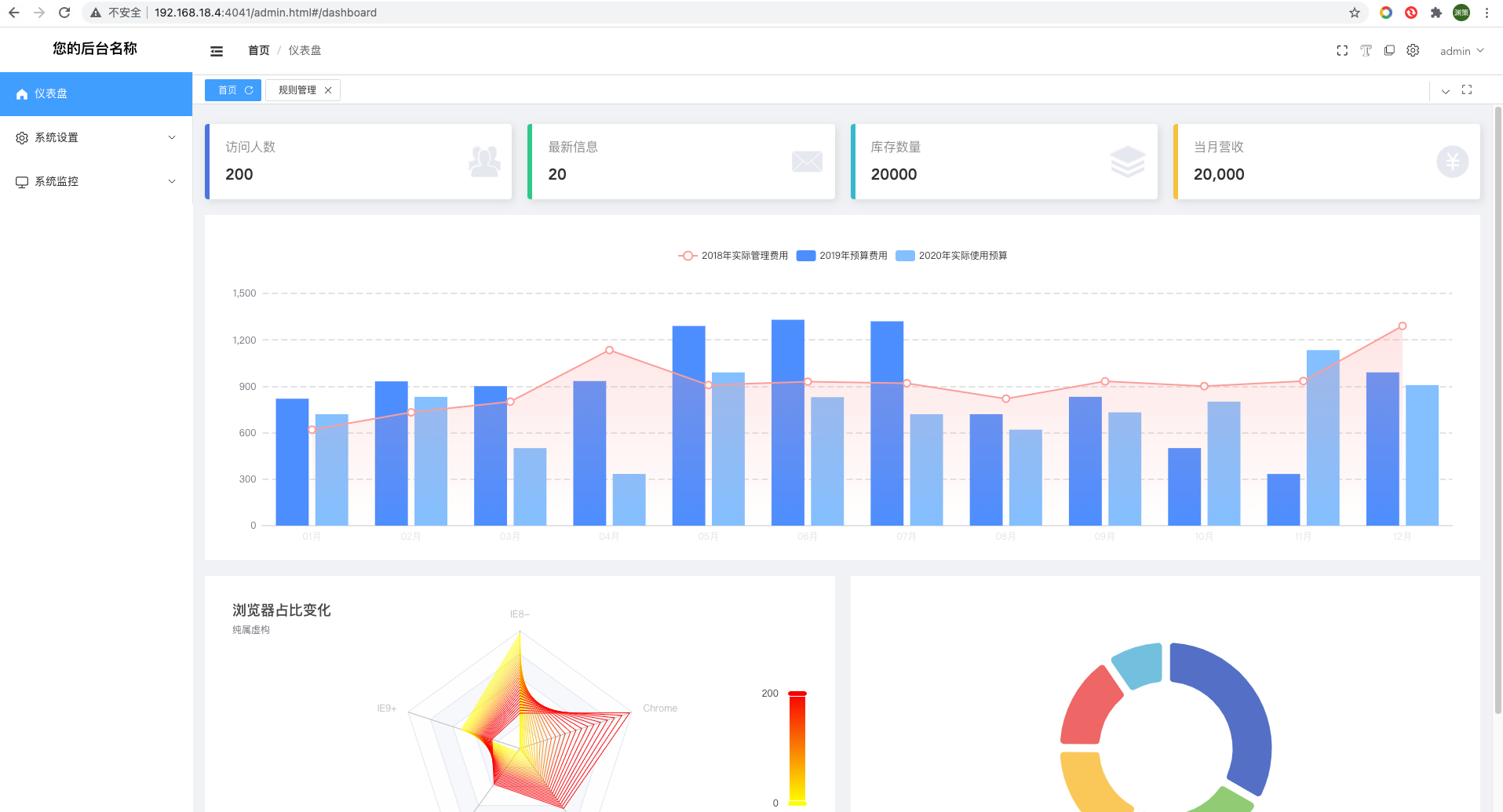
Task: Switch to the 规则管理 tab
Action: tap(297, 90)
